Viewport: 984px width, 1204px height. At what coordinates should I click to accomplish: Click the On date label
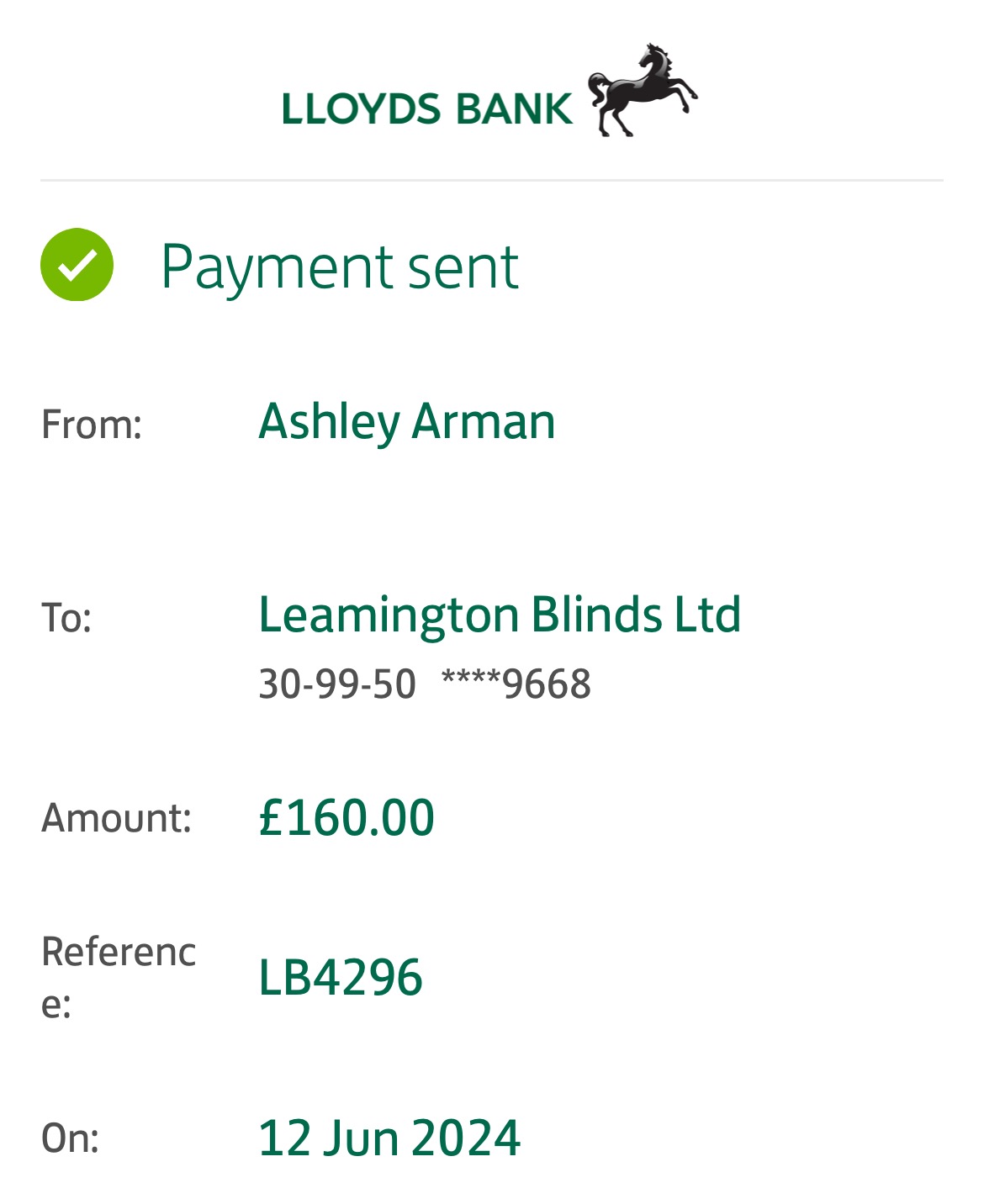70,1138
